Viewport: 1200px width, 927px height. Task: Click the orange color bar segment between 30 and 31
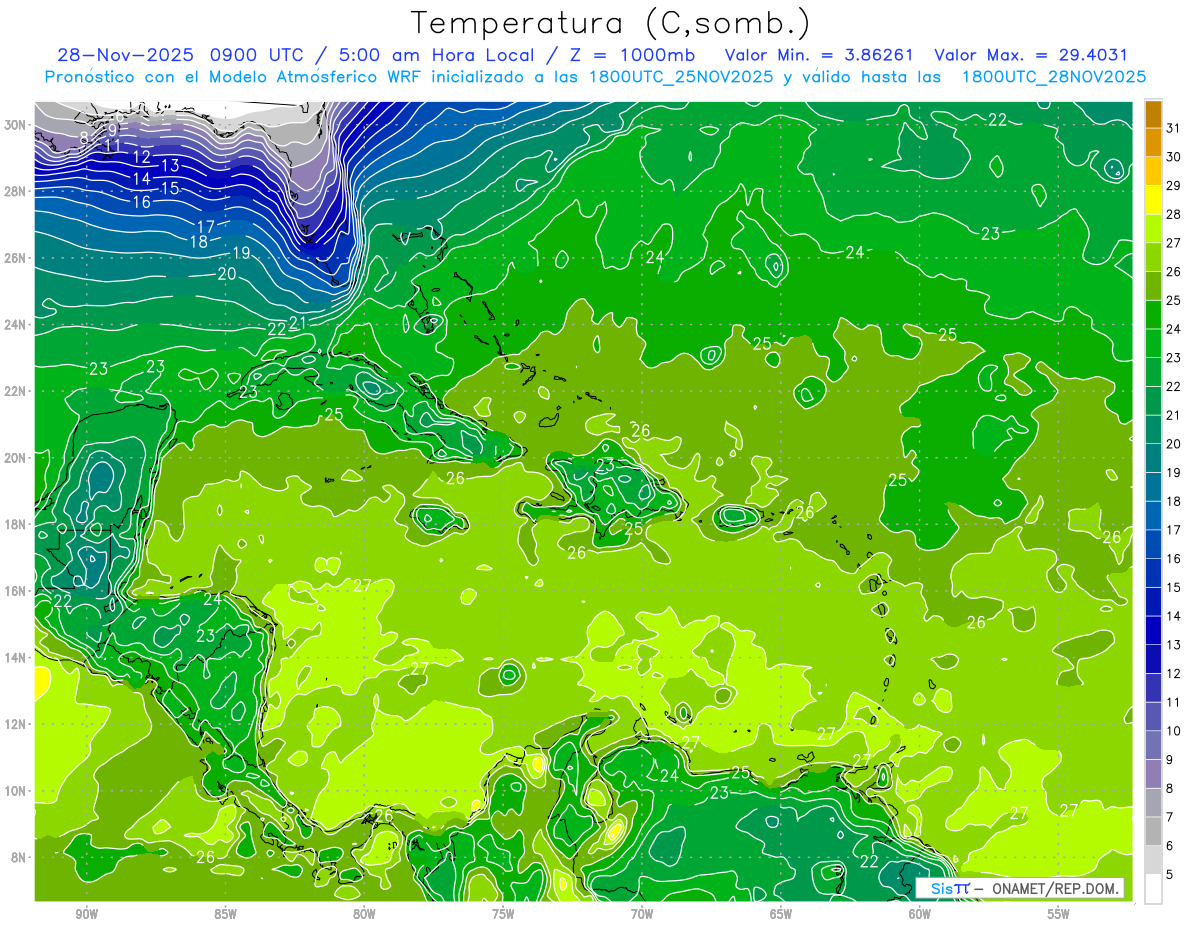(1153, 142)
